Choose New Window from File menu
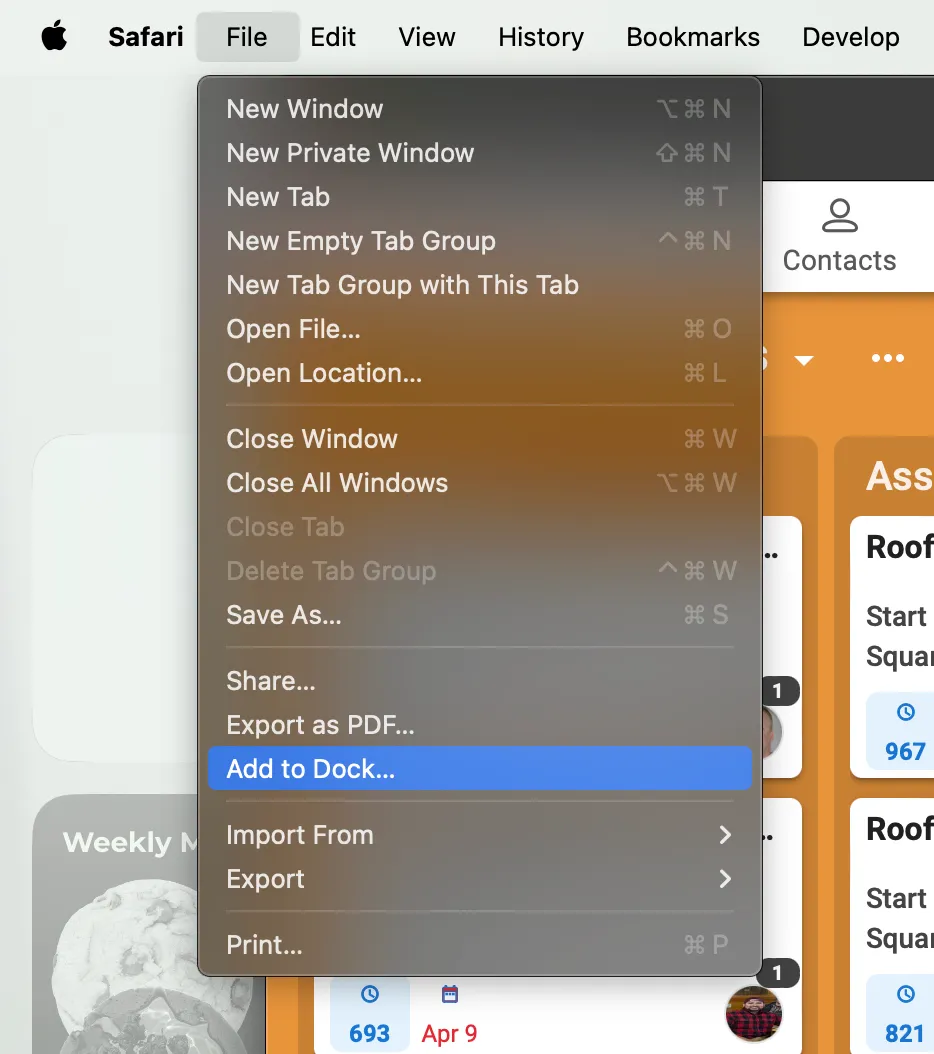Screen dimensions: 934x1054 [480, 109]
